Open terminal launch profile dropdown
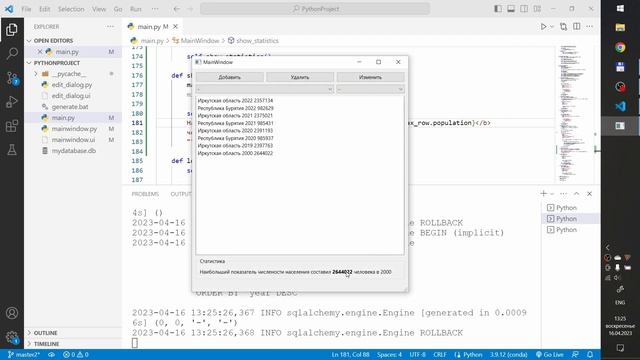 [x=552, y=193]
